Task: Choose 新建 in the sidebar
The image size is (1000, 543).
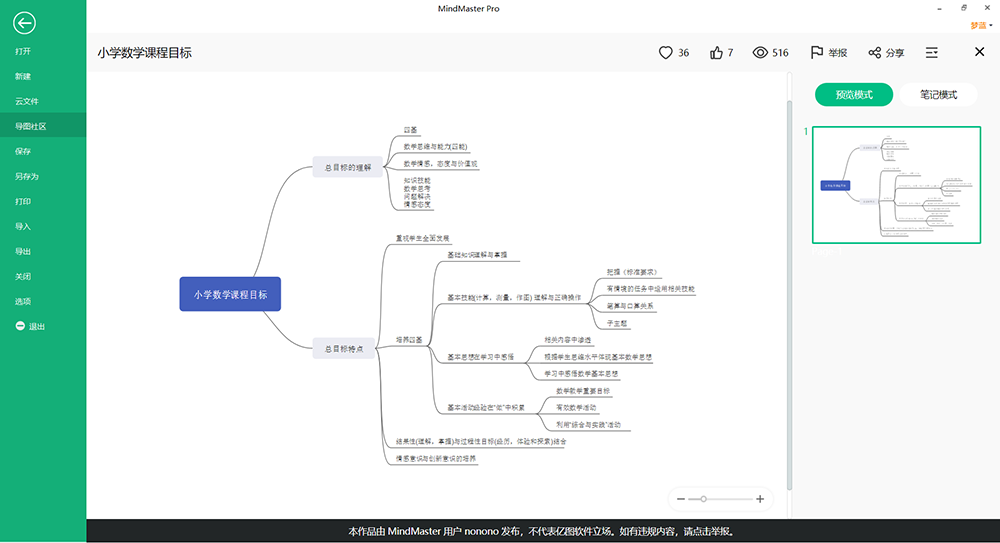Action: tap(23, 76)
